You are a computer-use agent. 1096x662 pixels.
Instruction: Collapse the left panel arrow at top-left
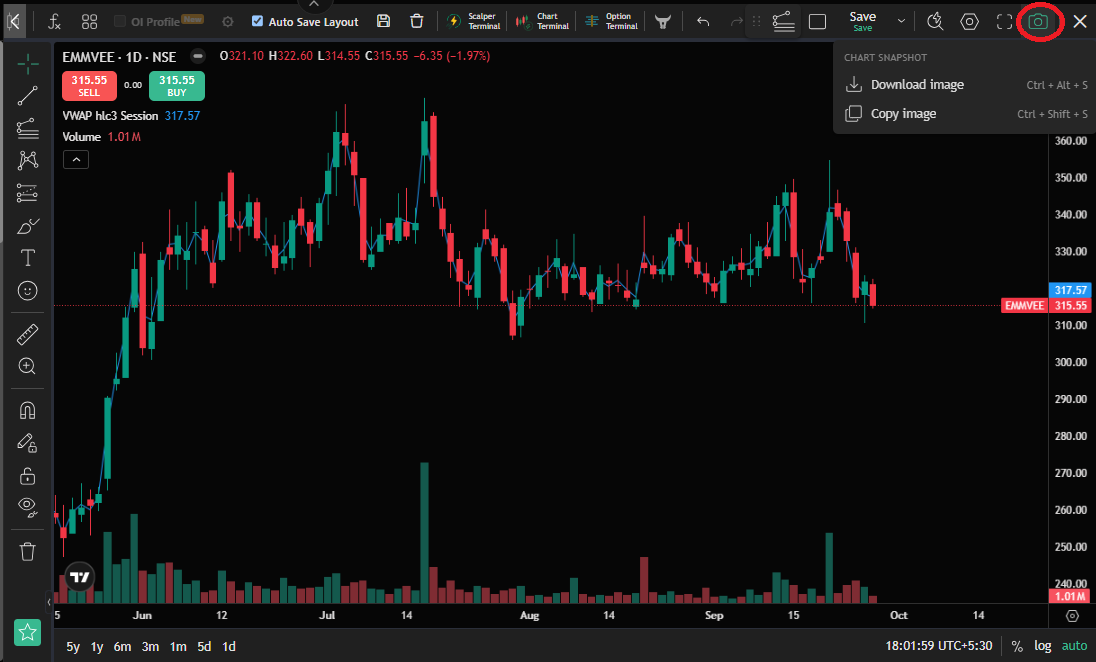coord(13,22)
